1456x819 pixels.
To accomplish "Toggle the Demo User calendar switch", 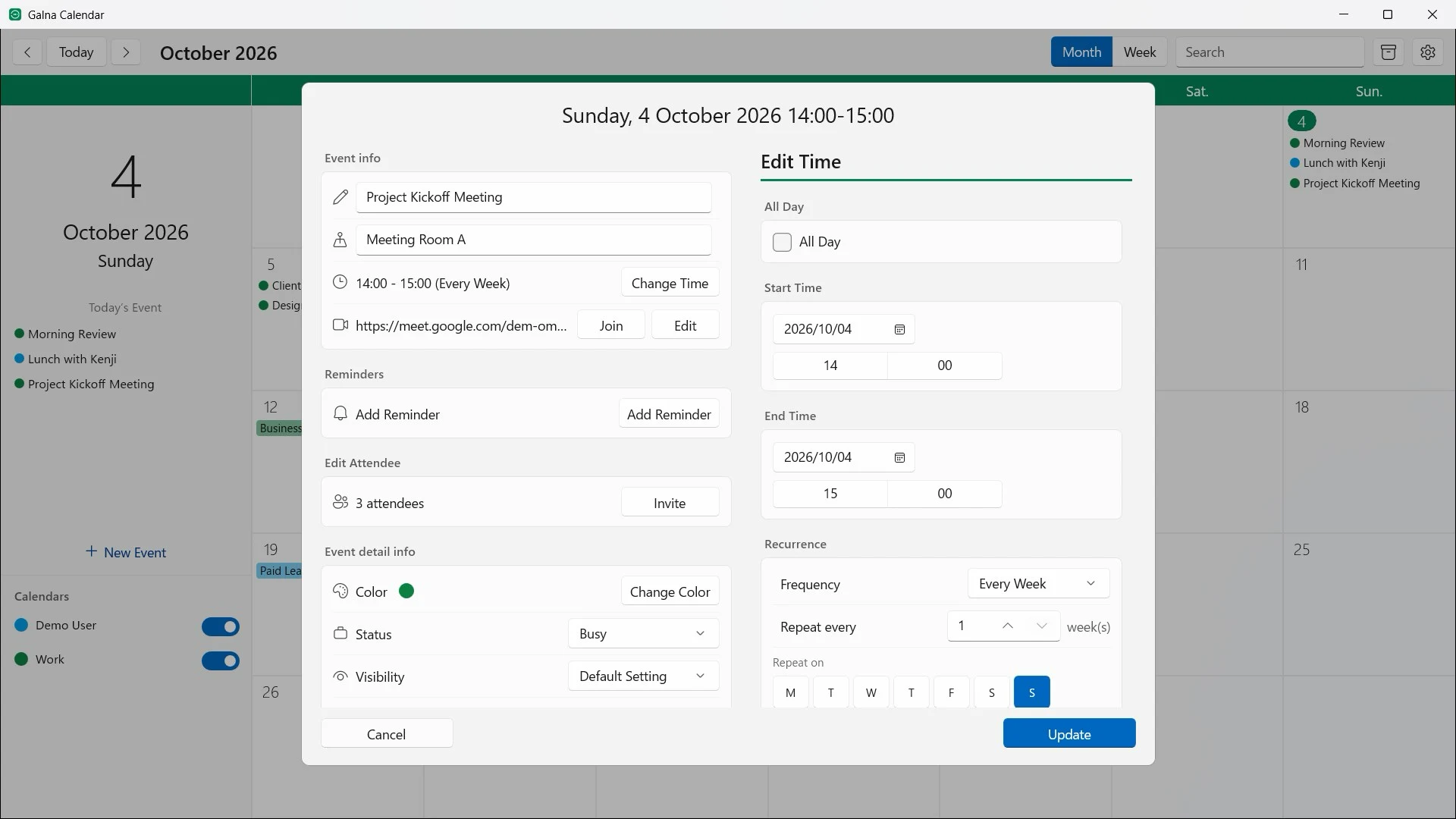I will (x=221, y=626).
